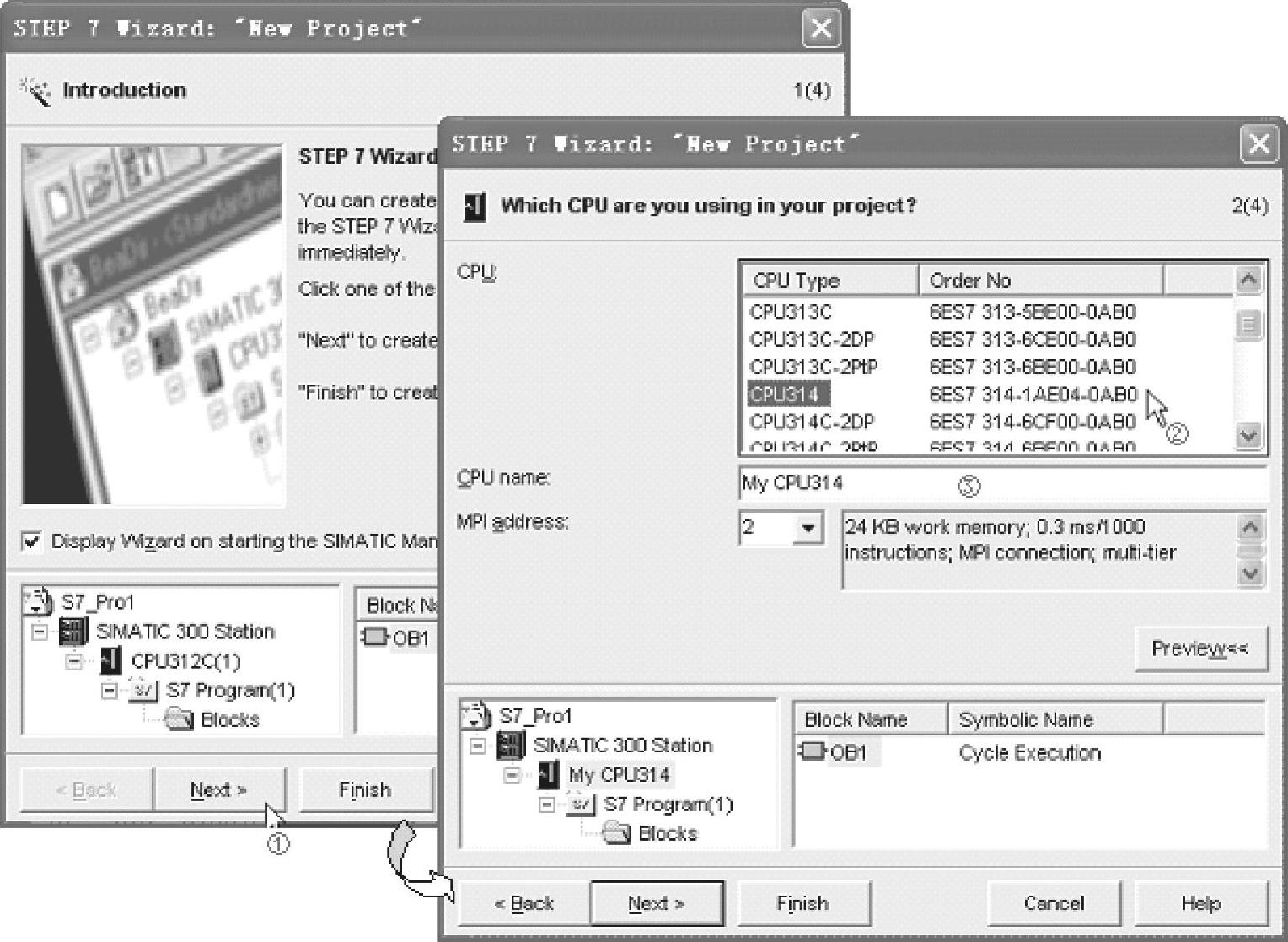The image size is (1288, 942).
Task: Click the wizard preview image thumbnail
Action: [x=153, y=325]
